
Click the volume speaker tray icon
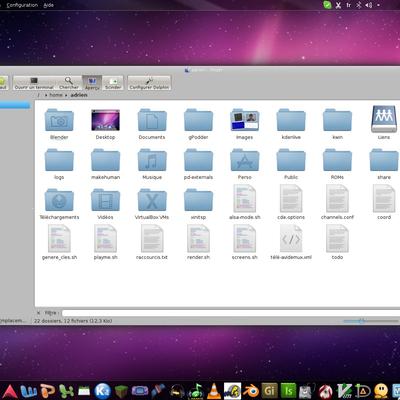coord(368,5)
